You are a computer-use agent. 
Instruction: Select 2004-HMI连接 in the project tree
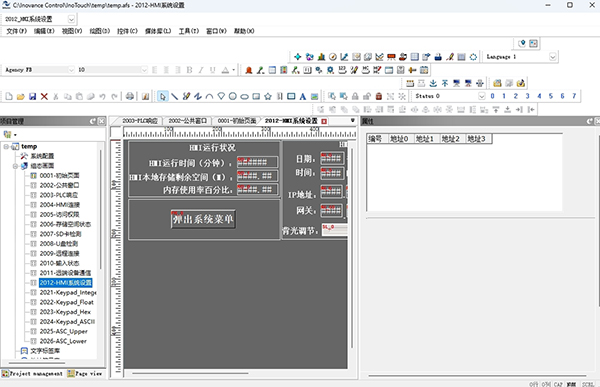[60, 205]
